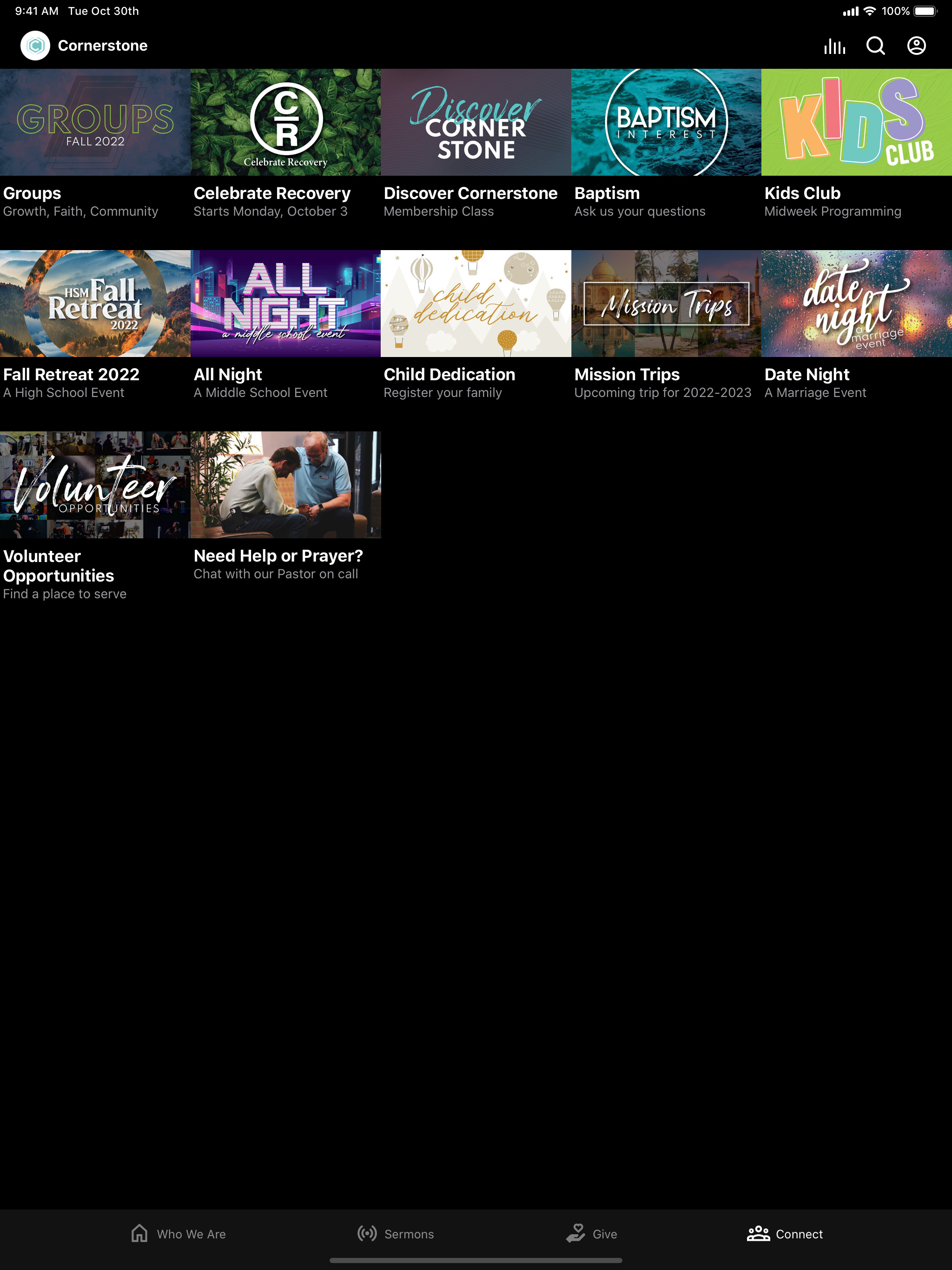Tap the Cornerstone logo icon
Screen dimensions: 952x1270
[x=35, y=46]
